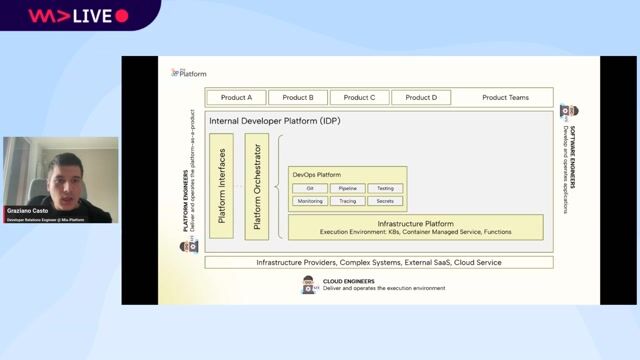The height and width of the screenshot is (360, 640).
Task: Click the Product D box
Action: tap(421, 98)
